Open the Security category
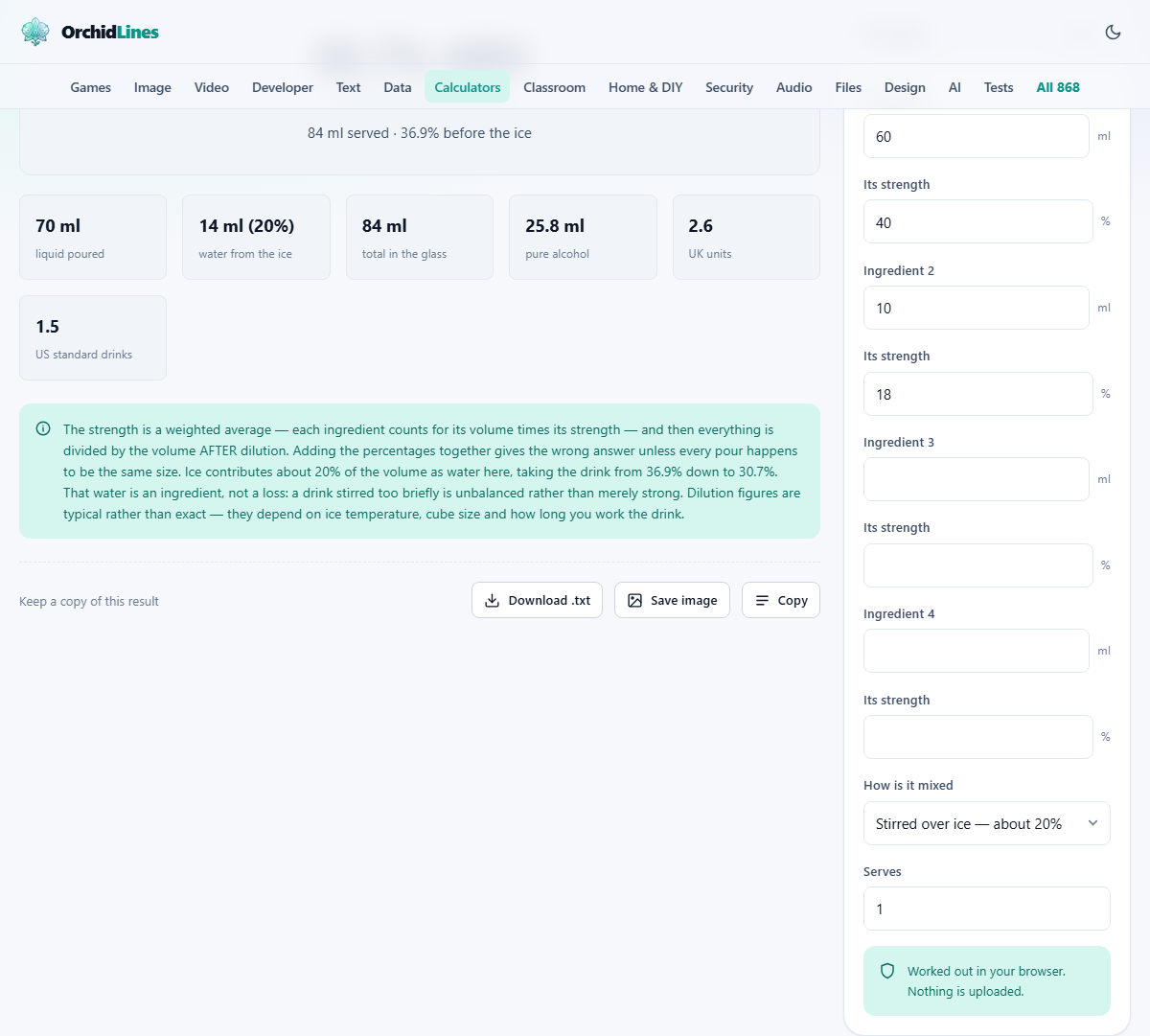The width and height of the screenshot is (1150, 1036). coord(729,87)
